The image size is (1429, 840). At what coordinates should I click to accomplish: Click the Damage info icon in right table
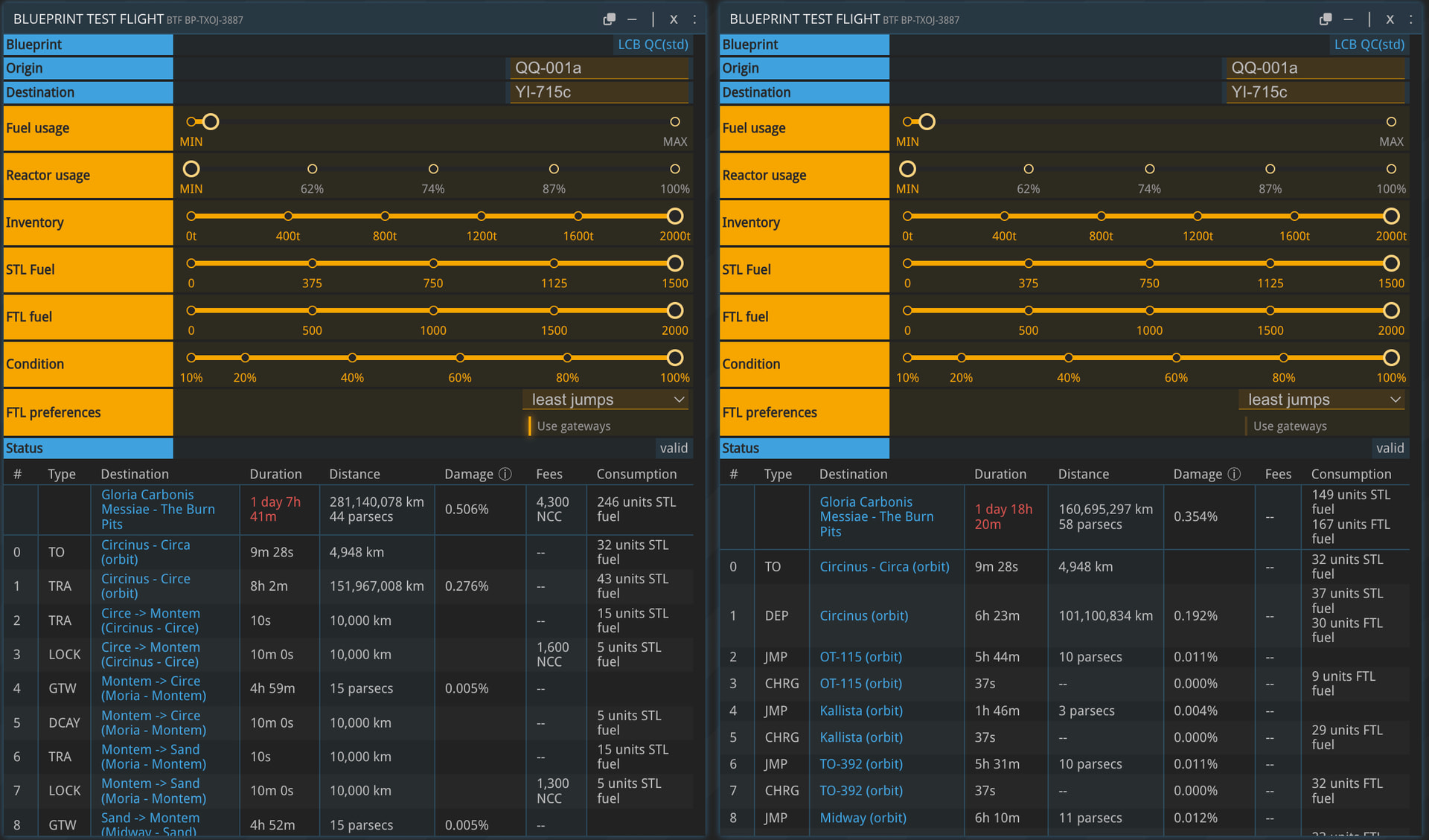pyautogui.click(x=1234, y=474)
